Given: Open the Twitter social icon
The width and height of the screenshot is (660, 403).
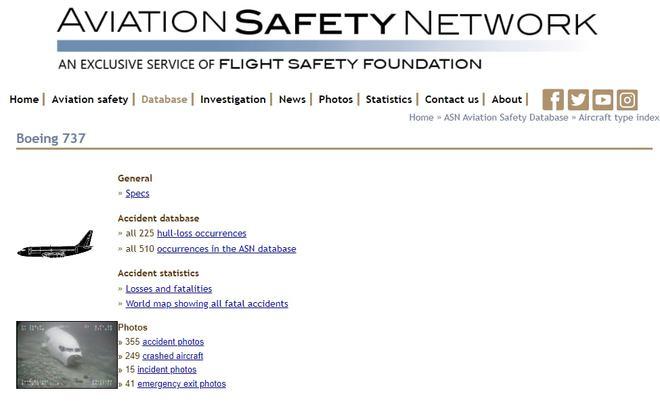Looking at the screenshot, I should tap(578, 99).
